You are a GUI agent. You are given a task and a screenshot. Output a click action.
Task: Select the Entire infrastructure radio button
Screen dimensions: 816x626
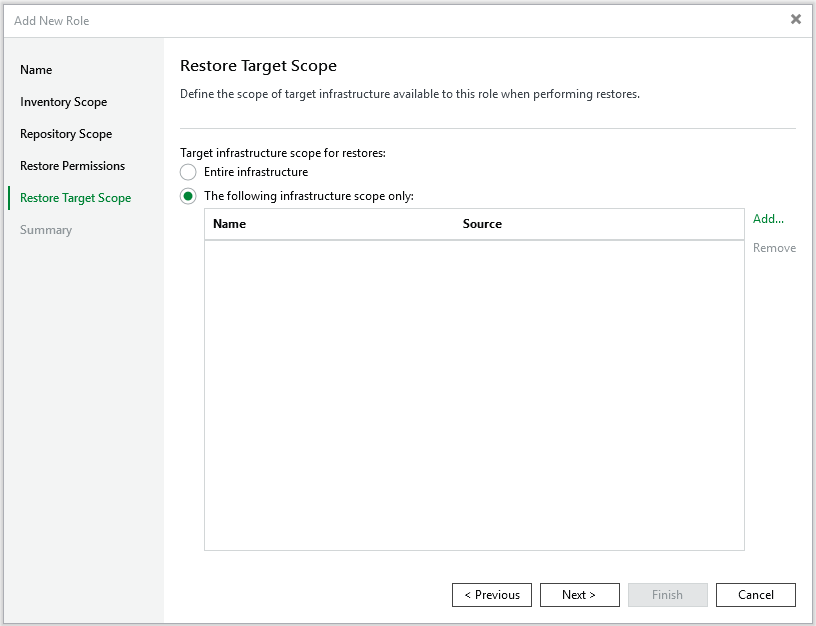(188, 172)
